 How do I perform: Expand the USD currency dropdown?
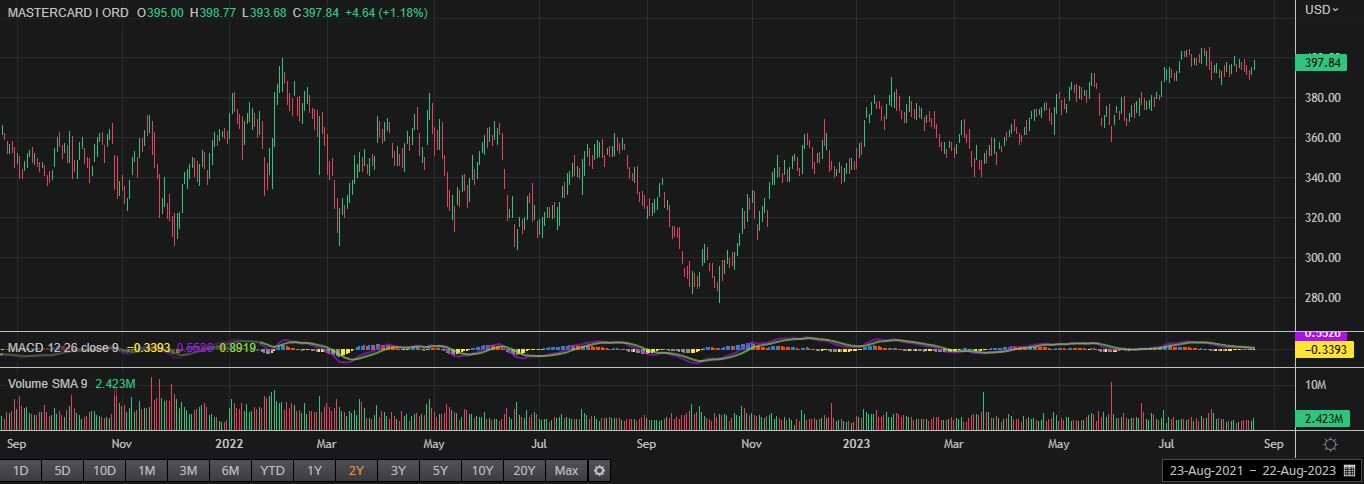pyautogui.click(x=1322, y=9)
